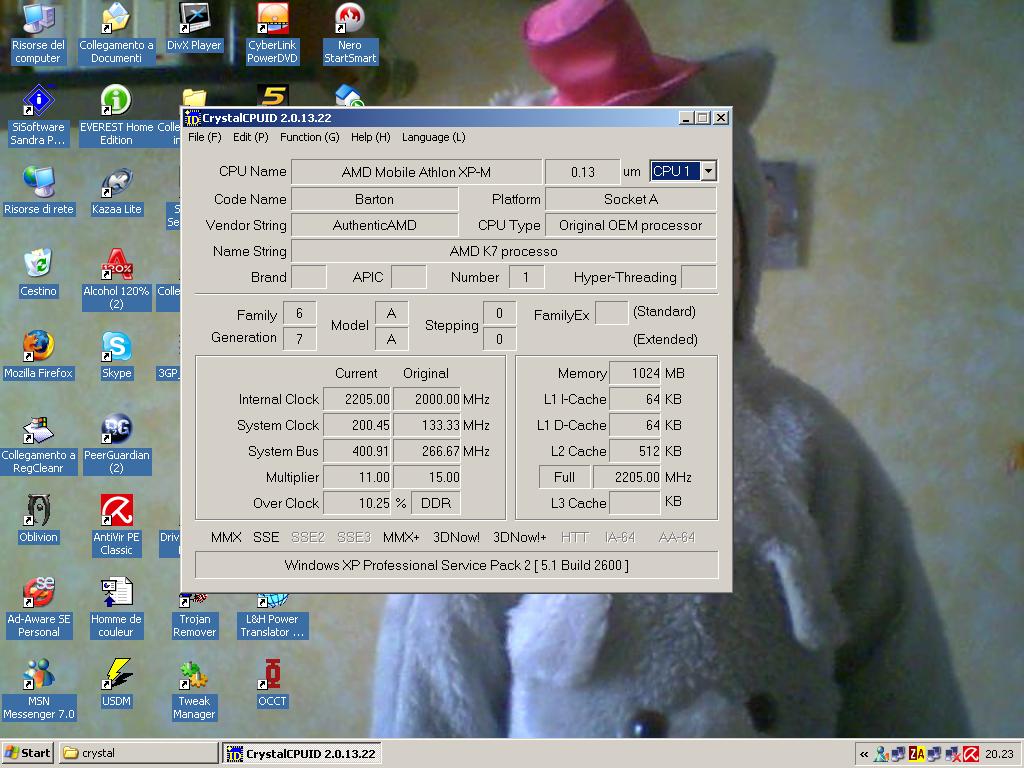Launch SiSoftware Sandra shortcut

(x=38, y=115)
